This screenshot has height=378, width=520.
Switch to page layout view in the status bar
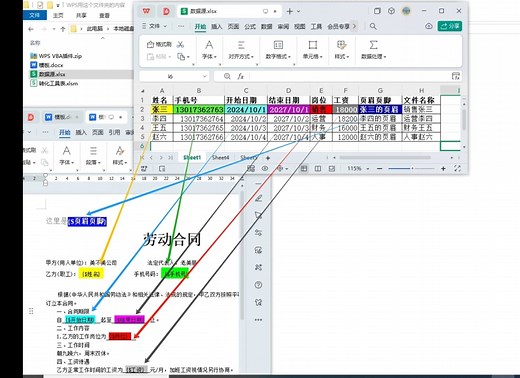tap(318, 169)
